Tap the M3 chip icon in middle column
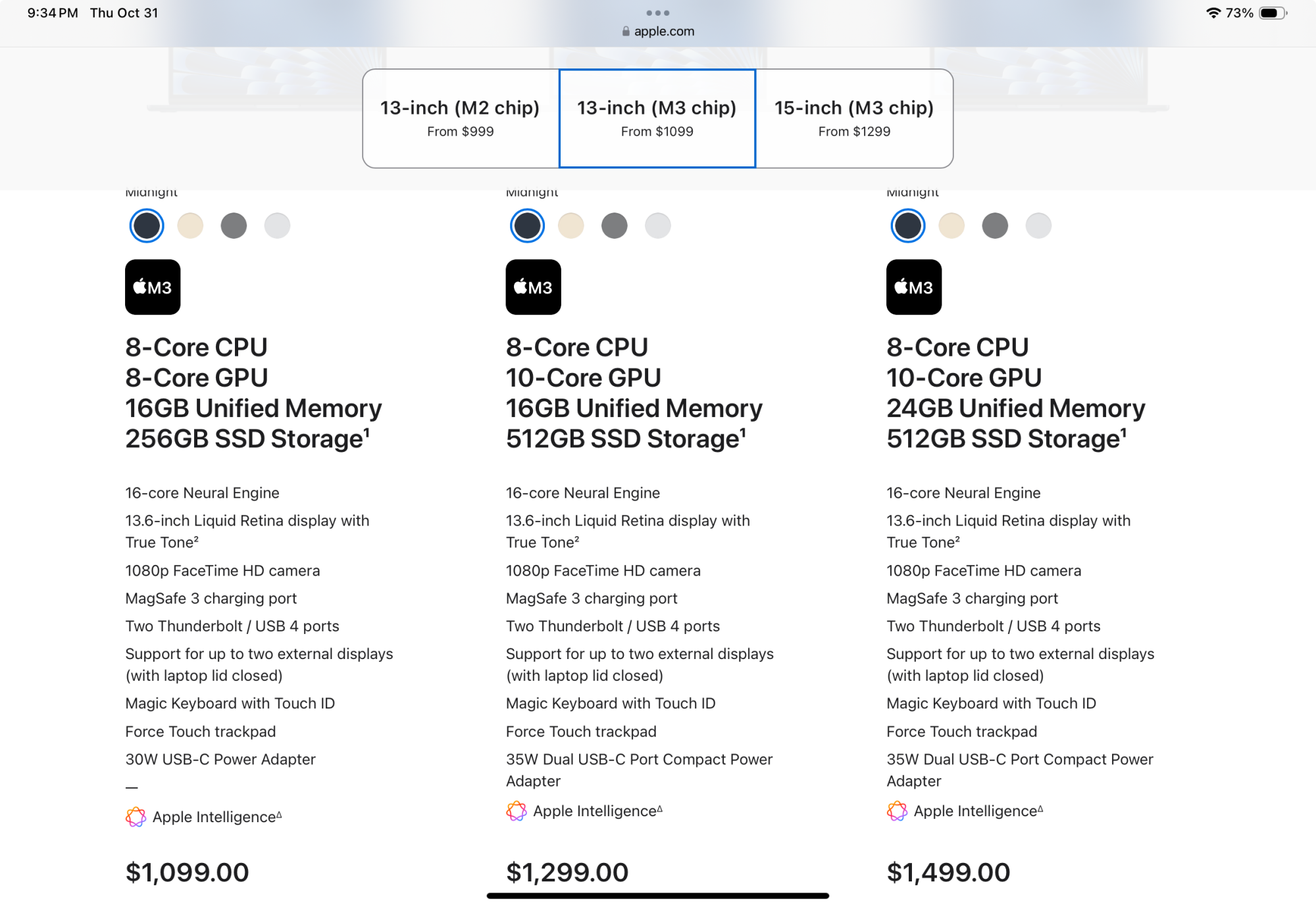 [x=533, y=287]
